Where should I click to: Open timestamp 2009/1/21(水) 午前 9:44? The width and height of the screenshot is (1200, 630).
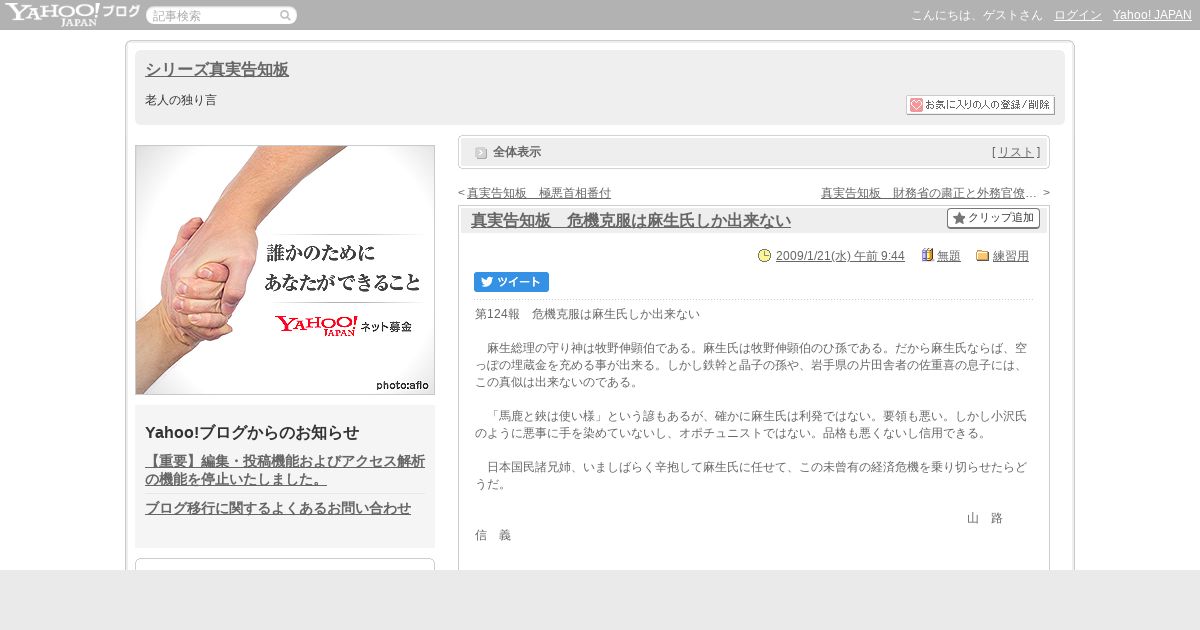click(840, 256)
